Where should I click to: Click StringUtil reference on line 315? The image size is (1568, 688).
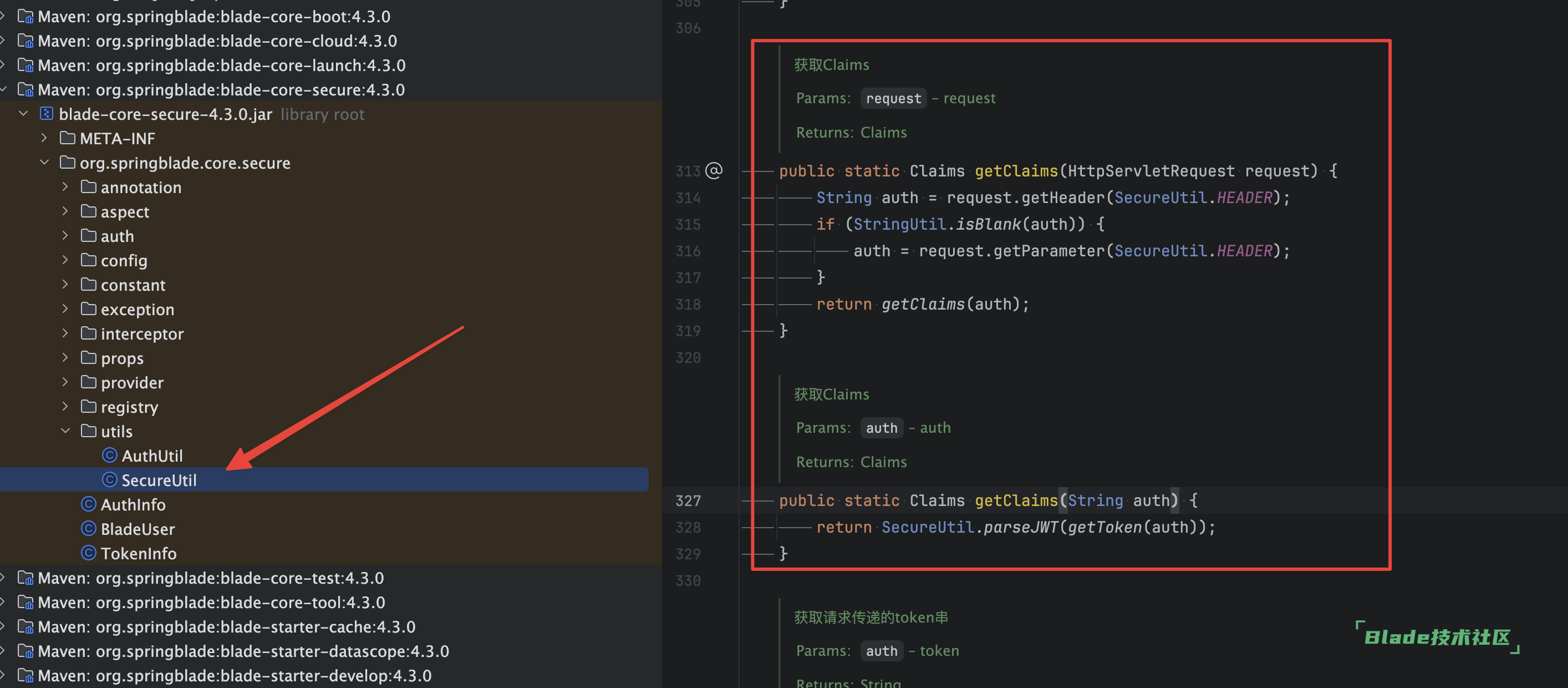click(900, 224)
